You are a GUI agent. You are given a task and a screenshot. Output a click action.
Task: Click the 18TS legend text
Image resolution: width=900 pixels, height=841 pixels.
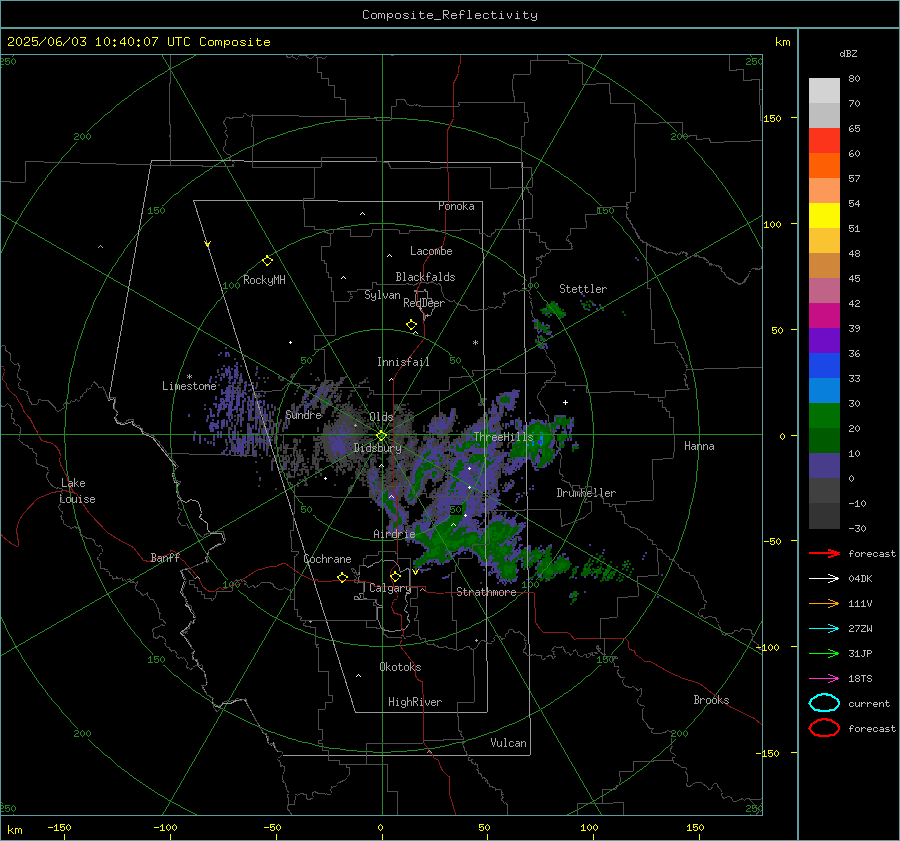click(860, 679)
